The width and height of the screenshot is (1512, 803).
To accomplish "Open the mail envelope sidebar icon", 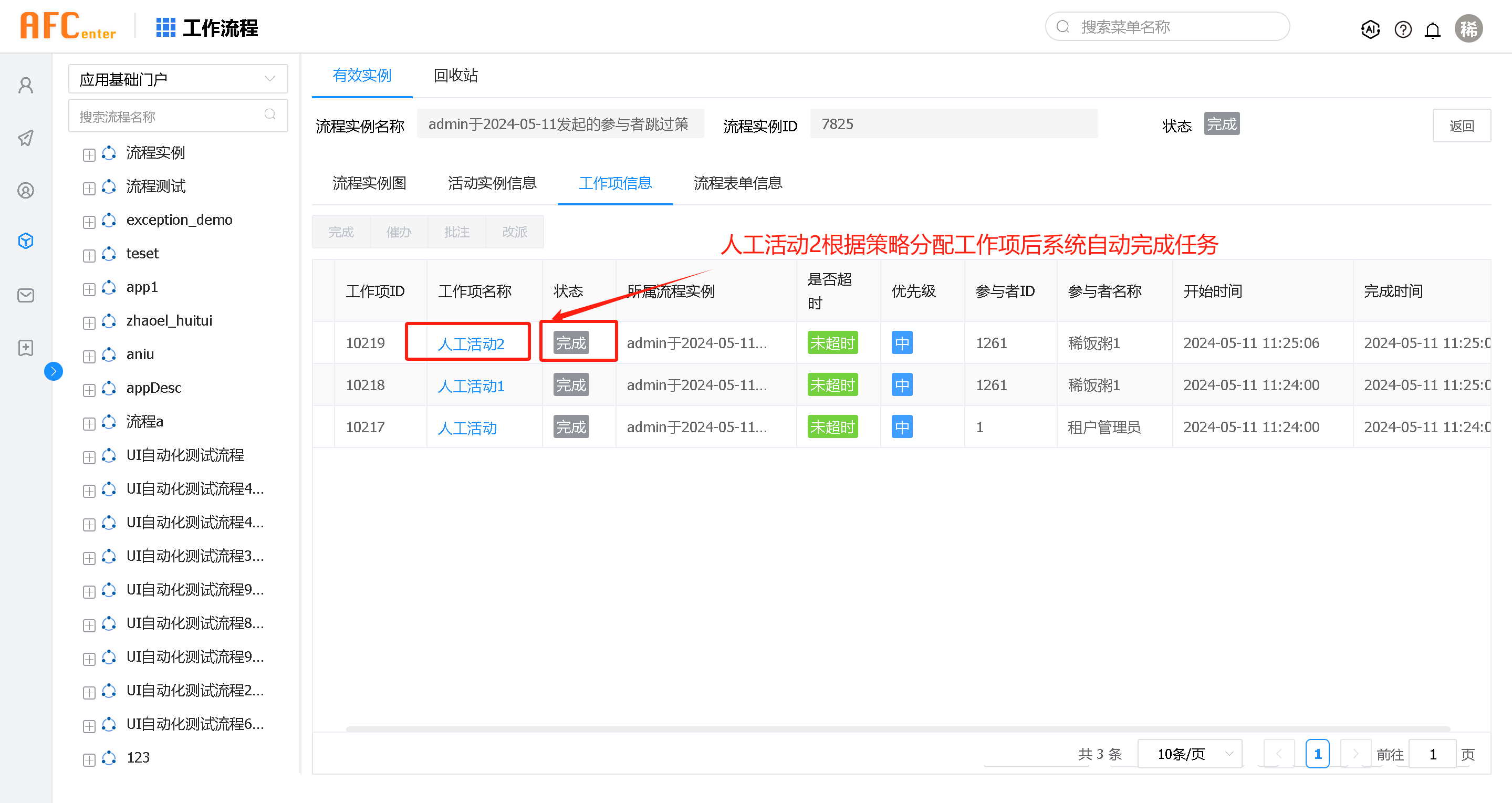I will coord(26,295).
